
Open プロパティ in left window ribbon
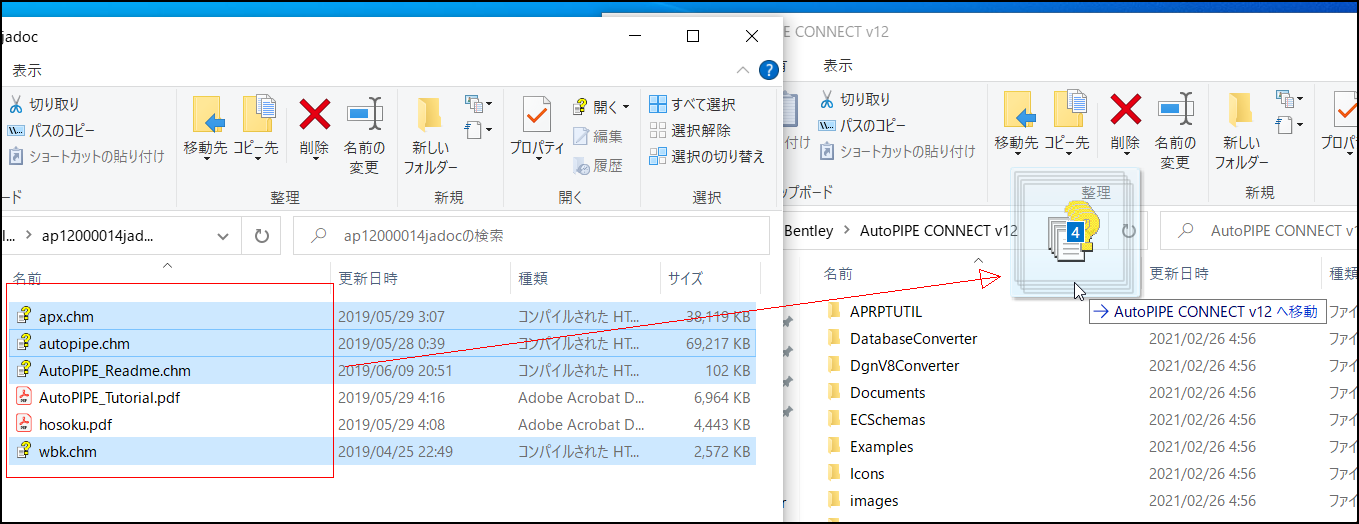pyautogui.click(x=537, y=129)
